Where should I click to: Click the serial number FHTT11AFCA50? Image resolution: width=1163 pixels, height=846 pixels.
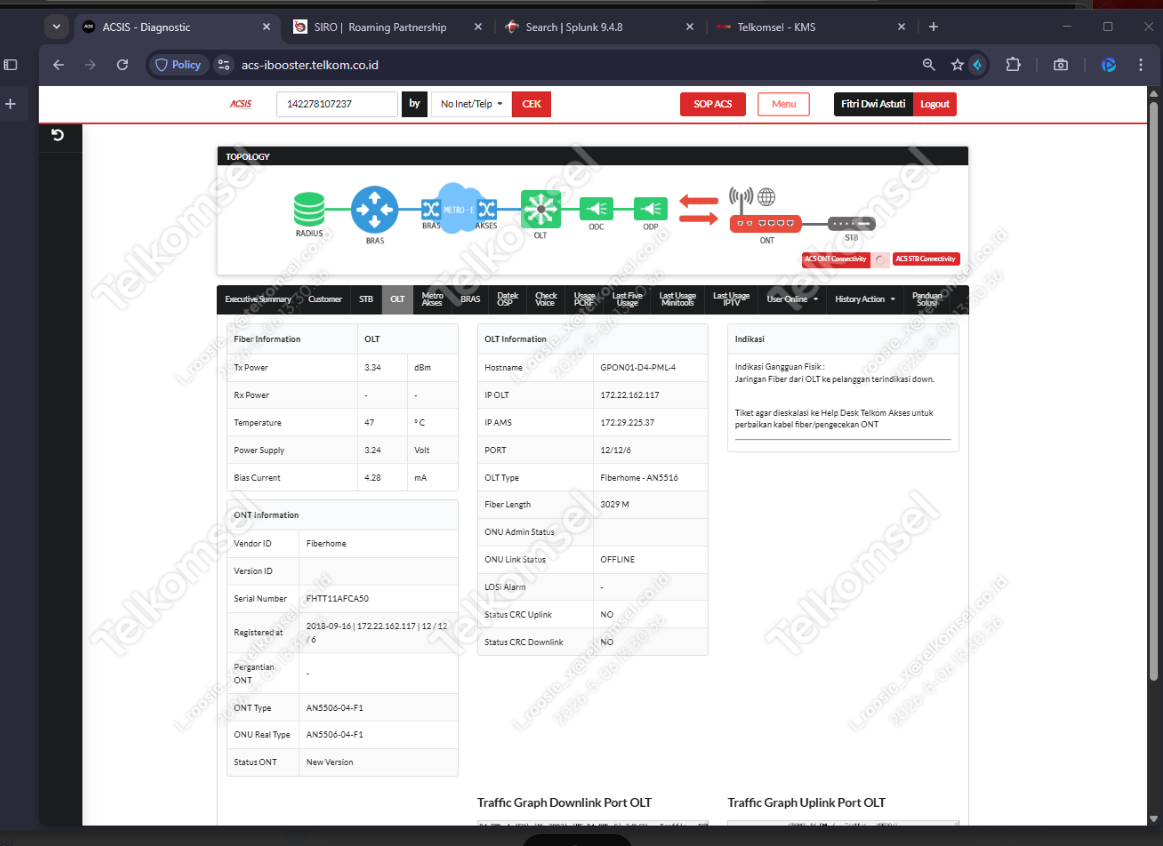337,599
